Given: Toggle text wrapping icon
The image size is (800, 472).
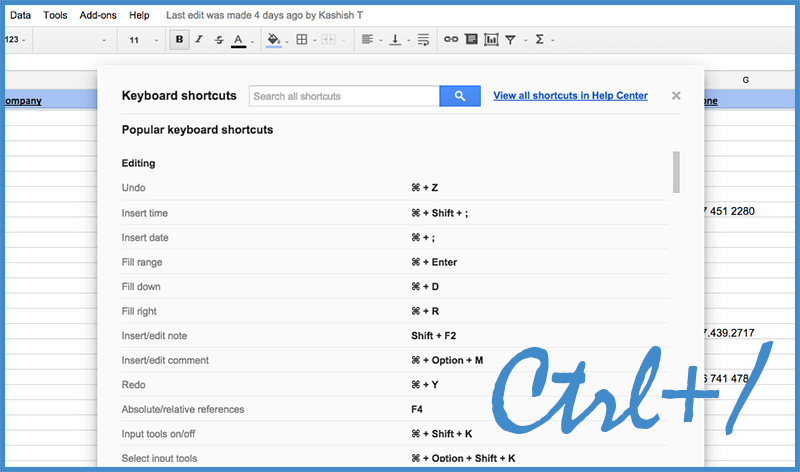Looking at the screenshot, I should point(423,40).
